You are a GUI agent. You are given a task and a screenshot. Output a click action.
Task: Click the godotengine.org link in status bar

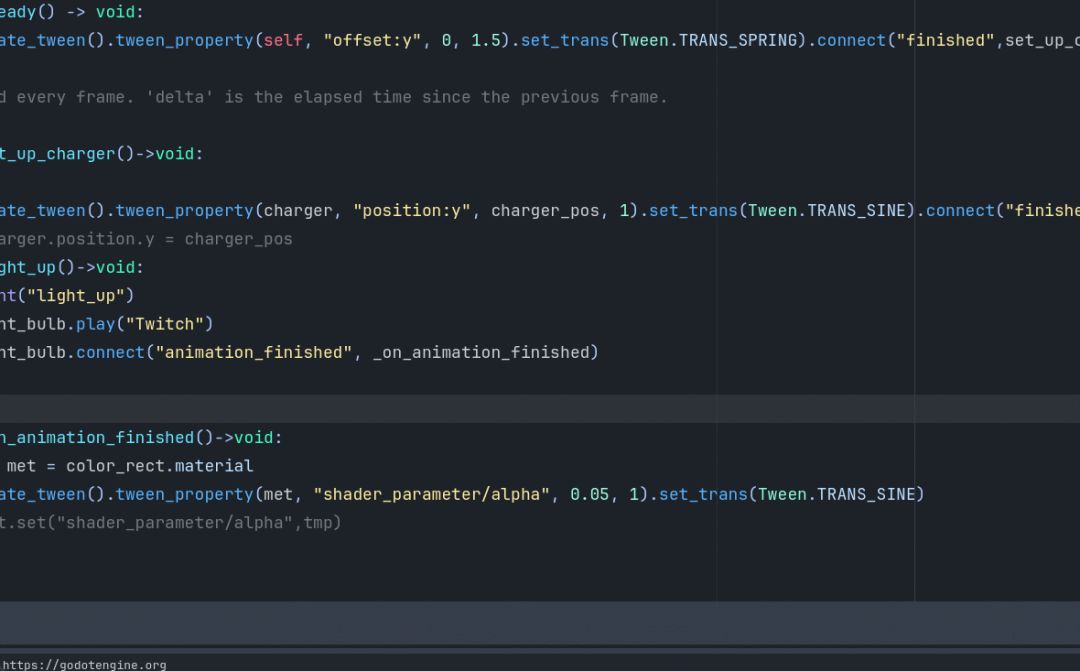(x=83, y=665)
